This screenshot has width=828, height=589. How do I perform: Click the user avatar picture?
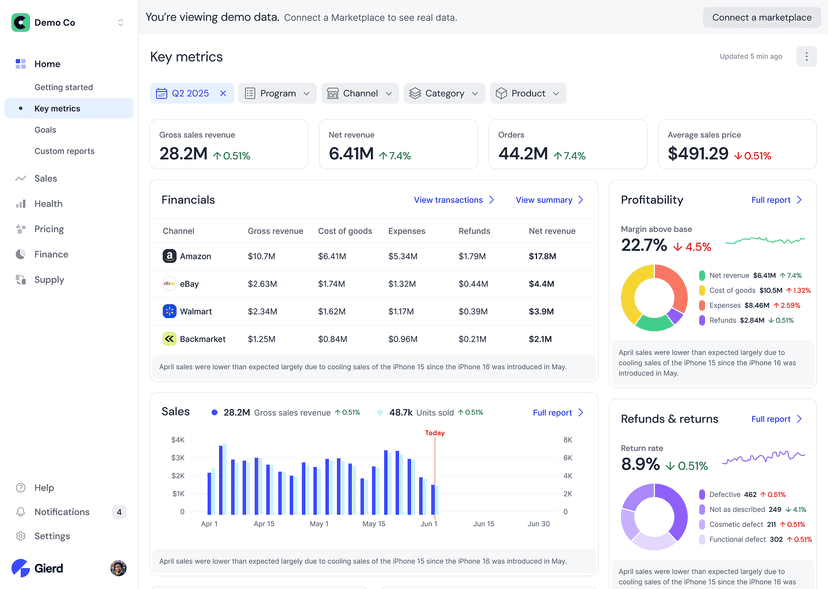click(118, 568)
